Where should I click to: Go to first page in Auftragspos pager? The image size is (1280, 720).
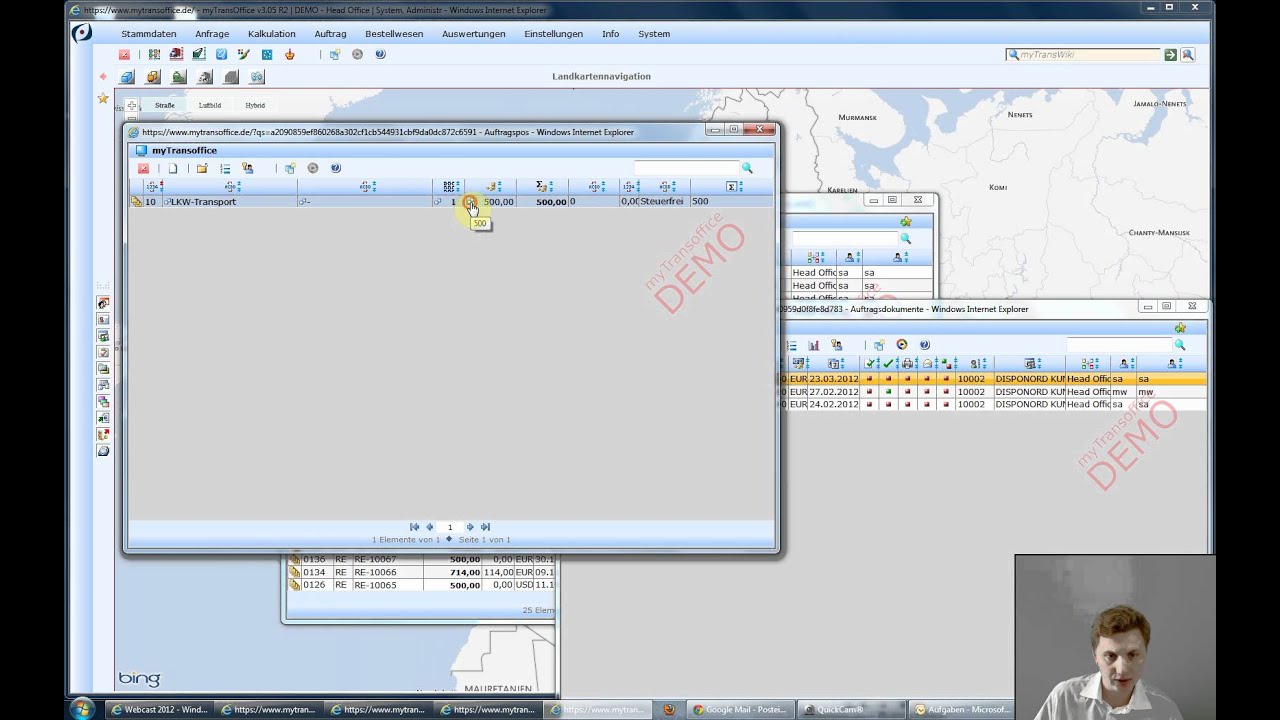(x=414, y=527)
